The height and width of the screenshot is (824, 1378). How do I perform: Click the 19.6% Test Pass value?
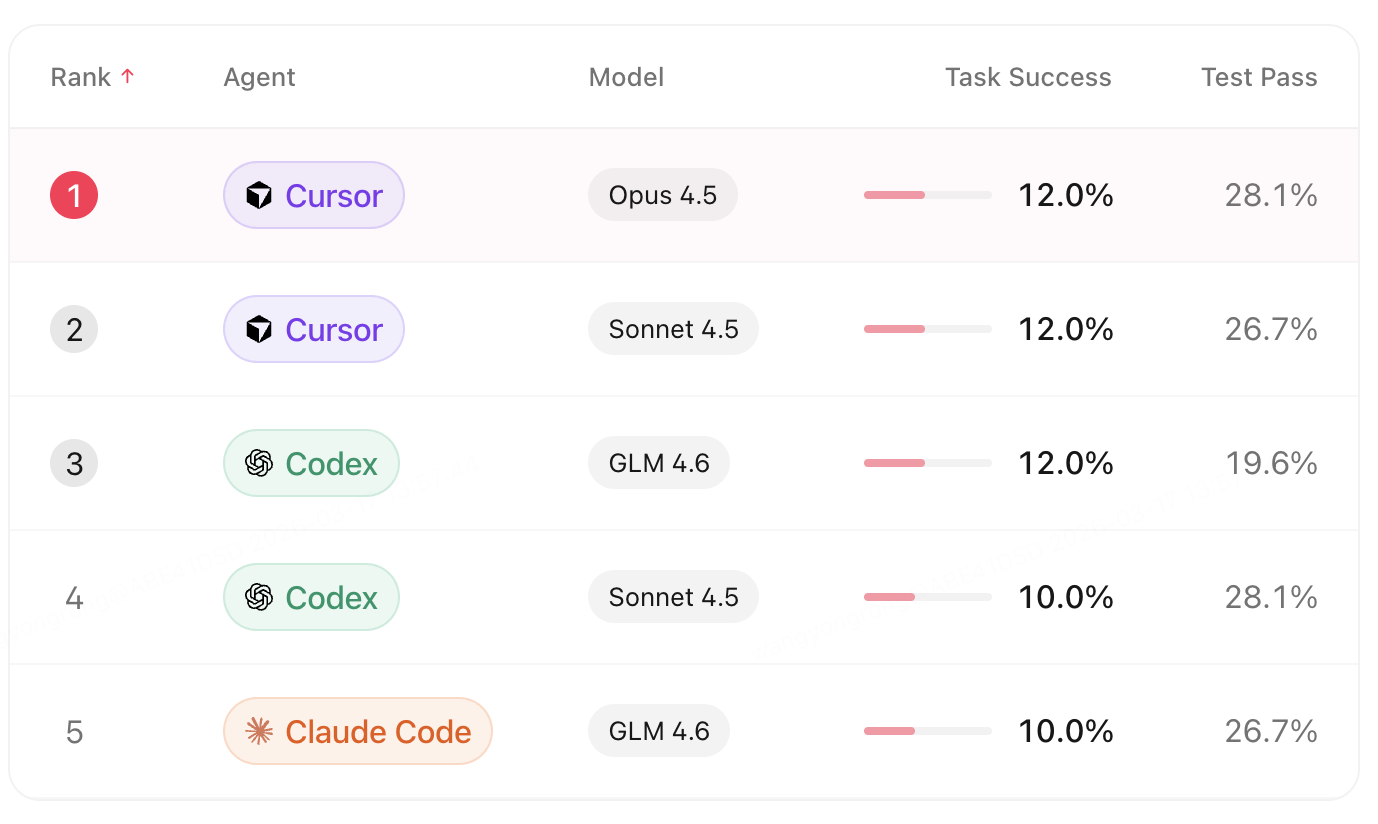[x=1271, y=463]
